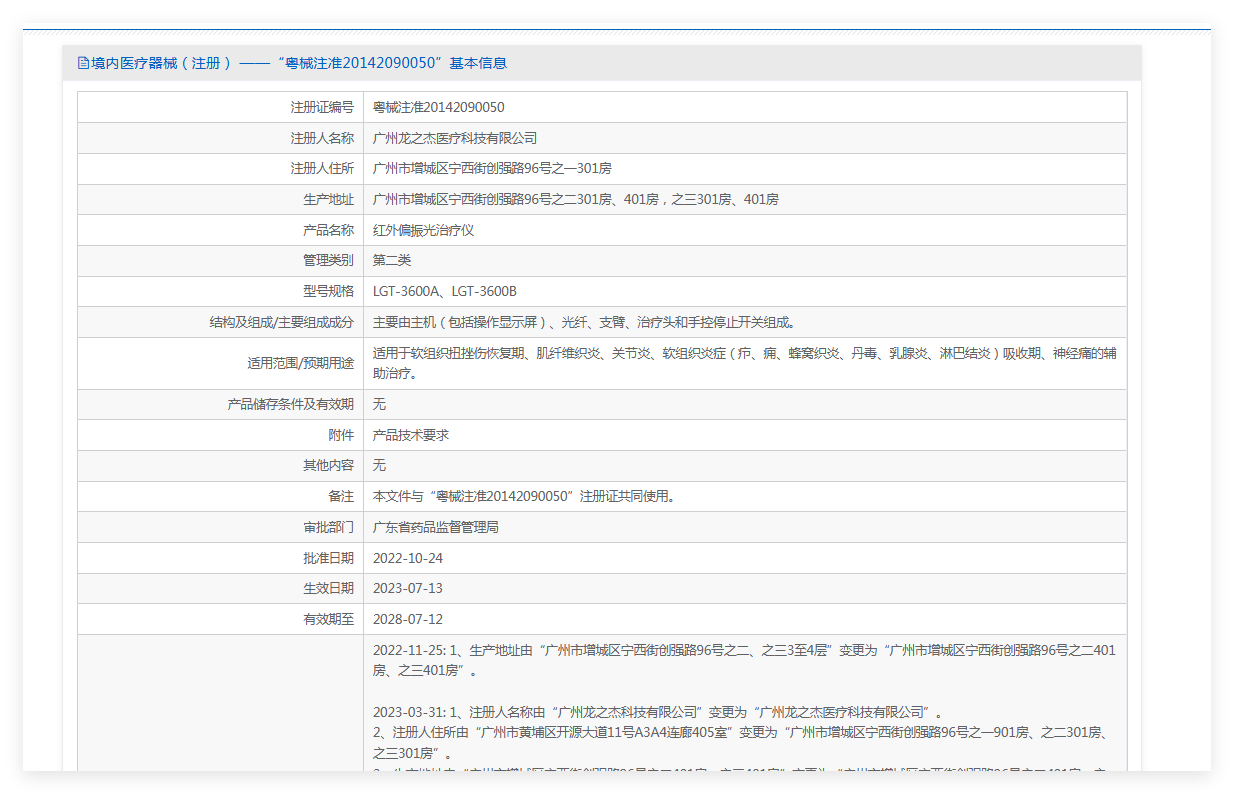This screenshot has height=794, width=1234.
Task: Click effective date 2023-07-13
Action: 407,588
